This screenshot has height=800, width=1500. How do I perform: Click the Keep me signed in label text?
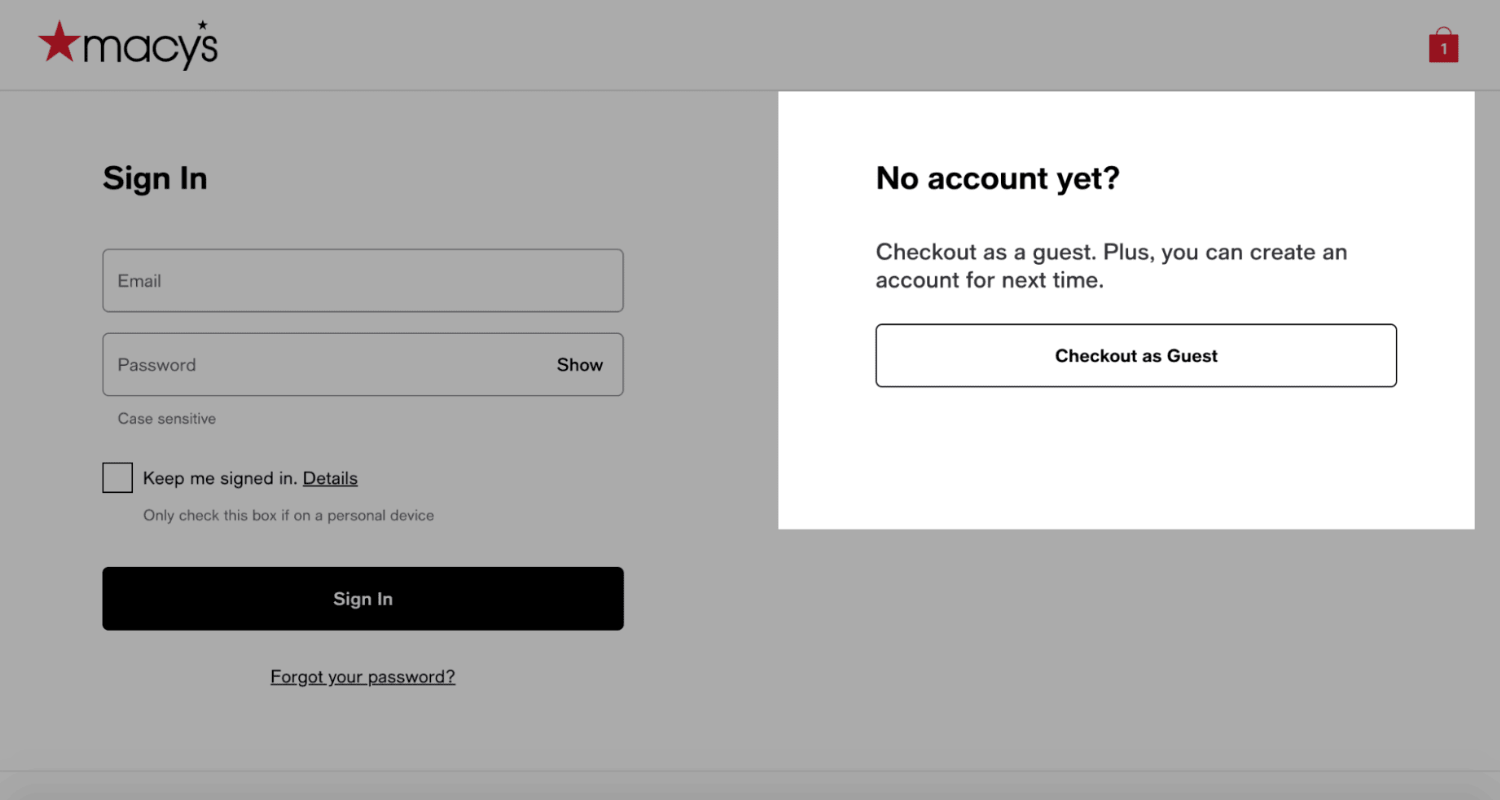220,478
